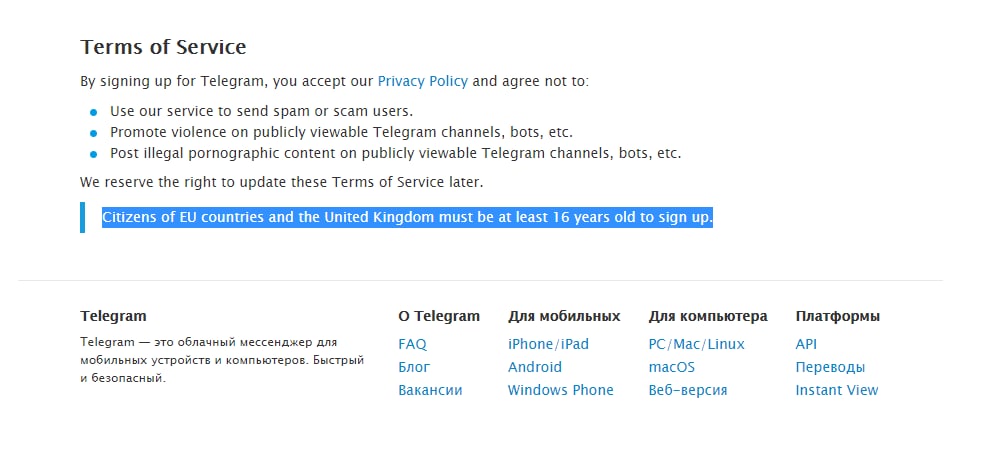Open the macOS link
Viewport: 1001px width, 473px height.
(672, 367)
